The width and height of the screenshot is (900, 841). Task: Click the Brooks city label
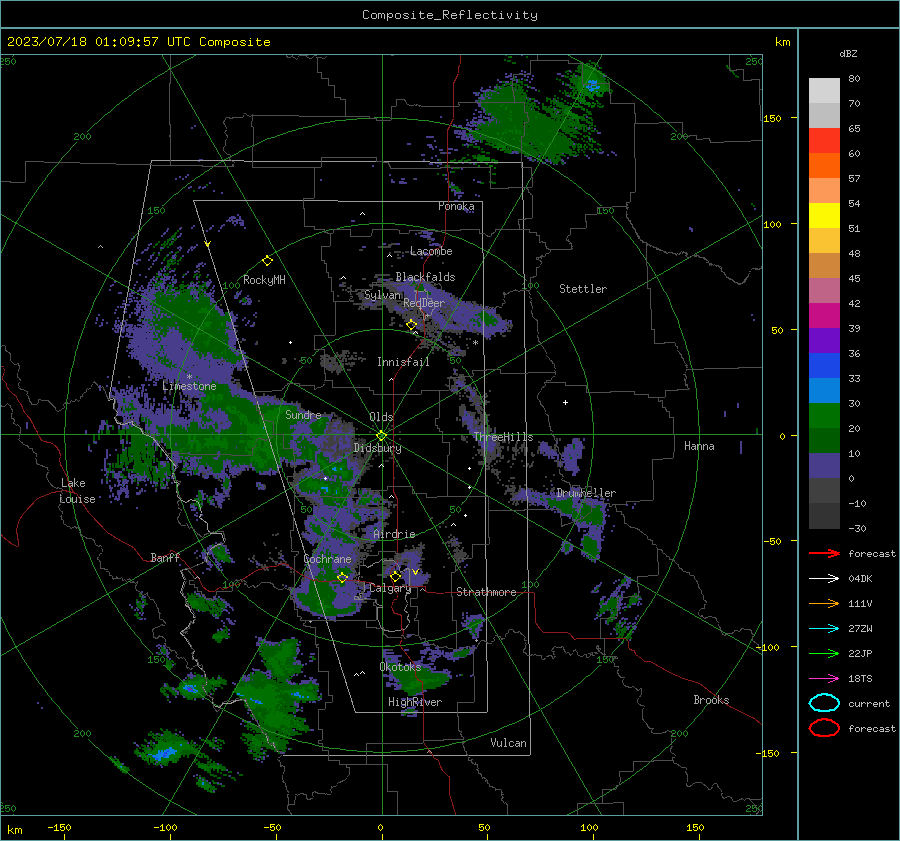click(711, 700)
